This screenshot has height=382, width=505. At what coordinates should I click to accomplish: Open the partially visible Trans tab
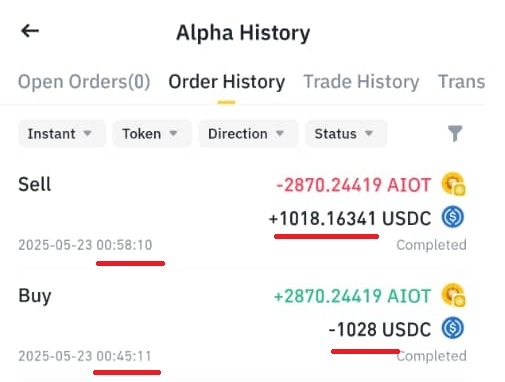(x=462, y=82)
